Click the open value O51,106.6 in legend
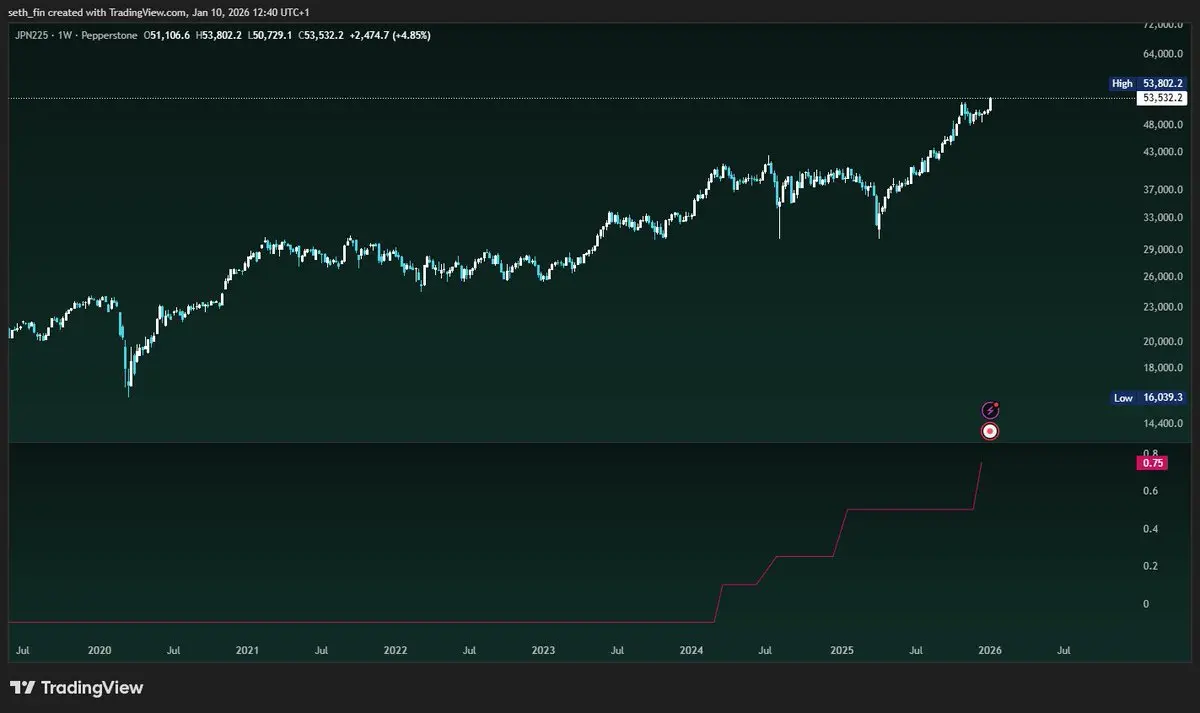The image size is (1200, 713). click(167, 35)
